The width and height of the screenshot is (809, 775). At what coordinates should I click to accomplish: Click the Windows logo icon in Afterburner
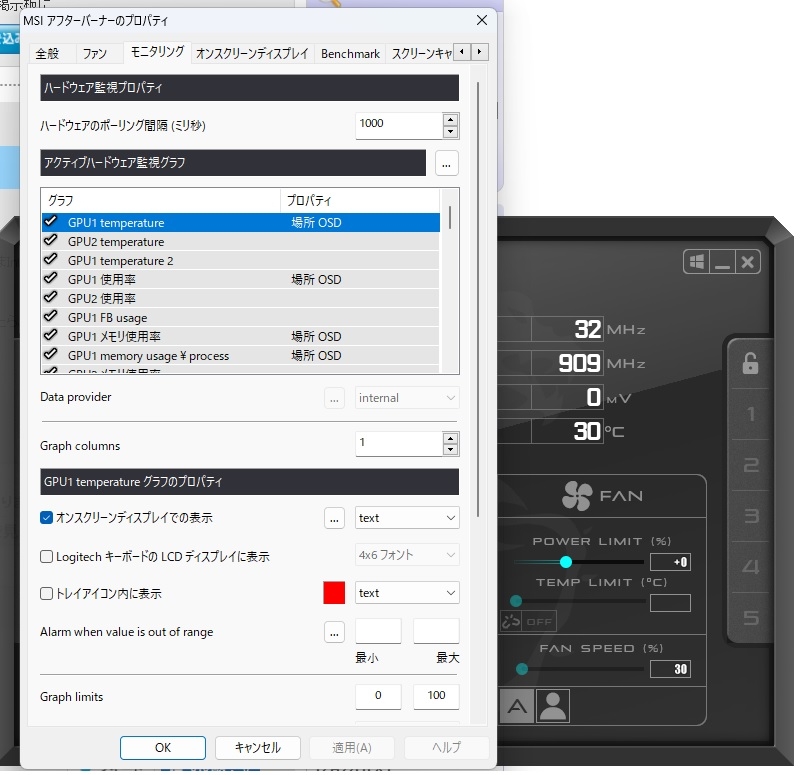coord(697,262)
